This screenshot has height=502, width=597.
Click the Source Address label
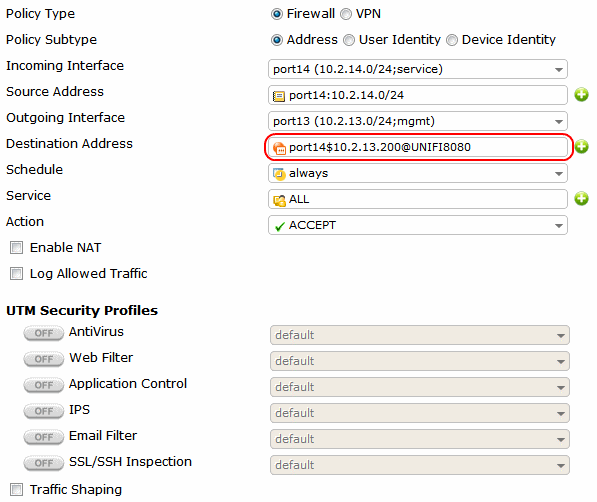coord(55,92)
